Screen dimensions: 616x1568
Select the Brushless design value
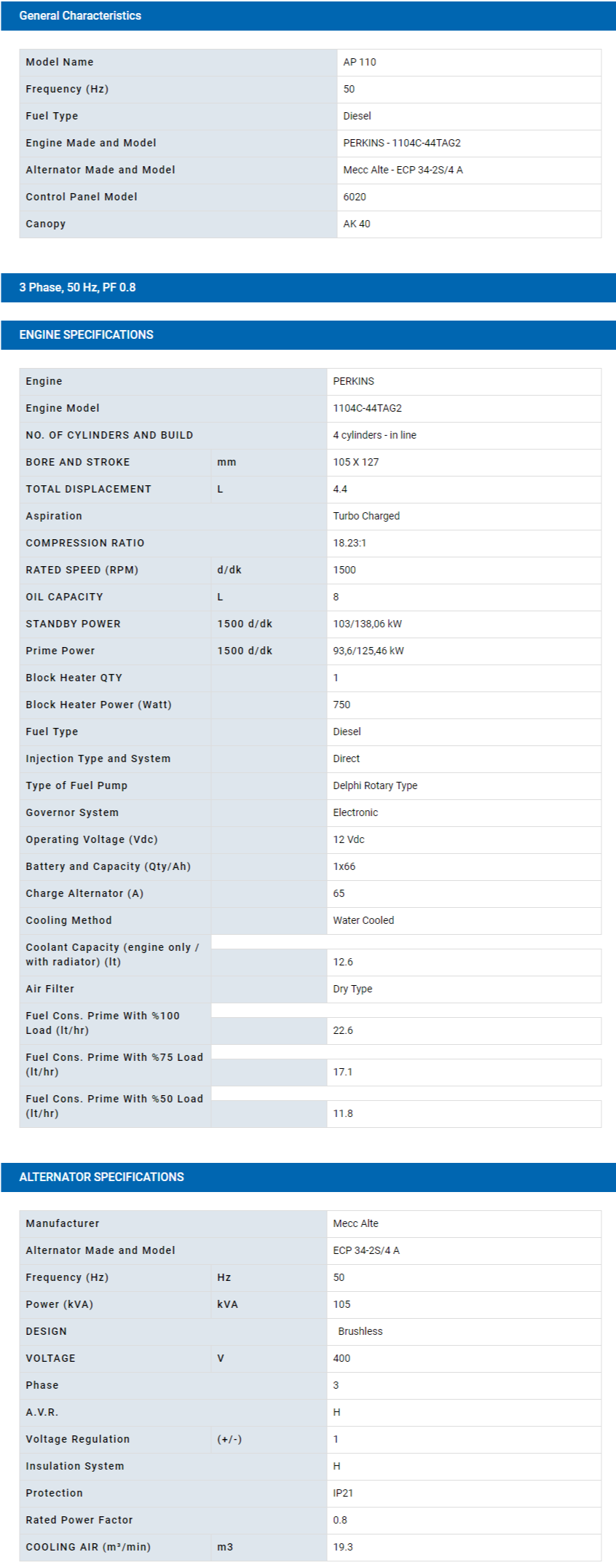pos(360,1331)
